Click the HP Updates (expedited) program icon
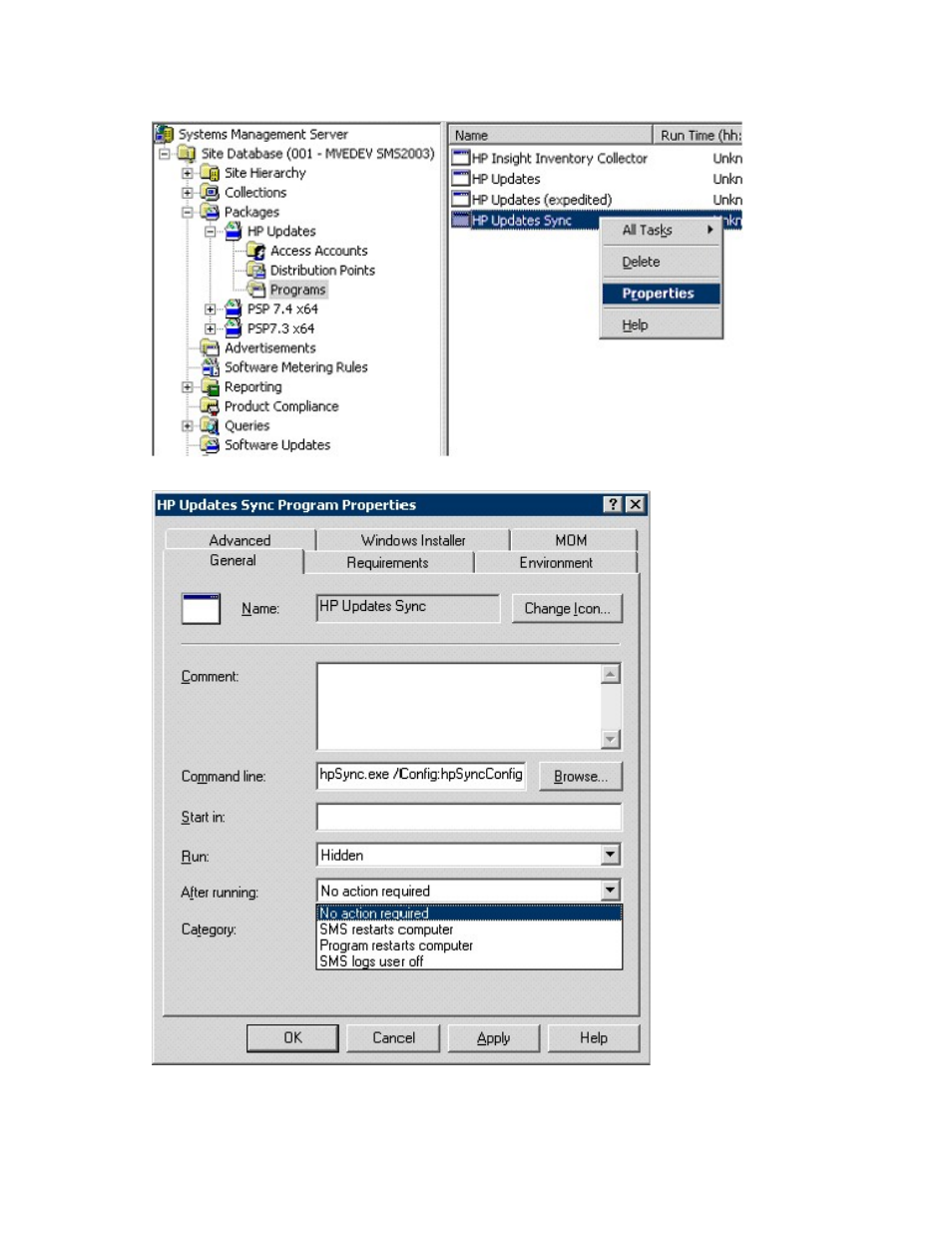 [461, 200]
